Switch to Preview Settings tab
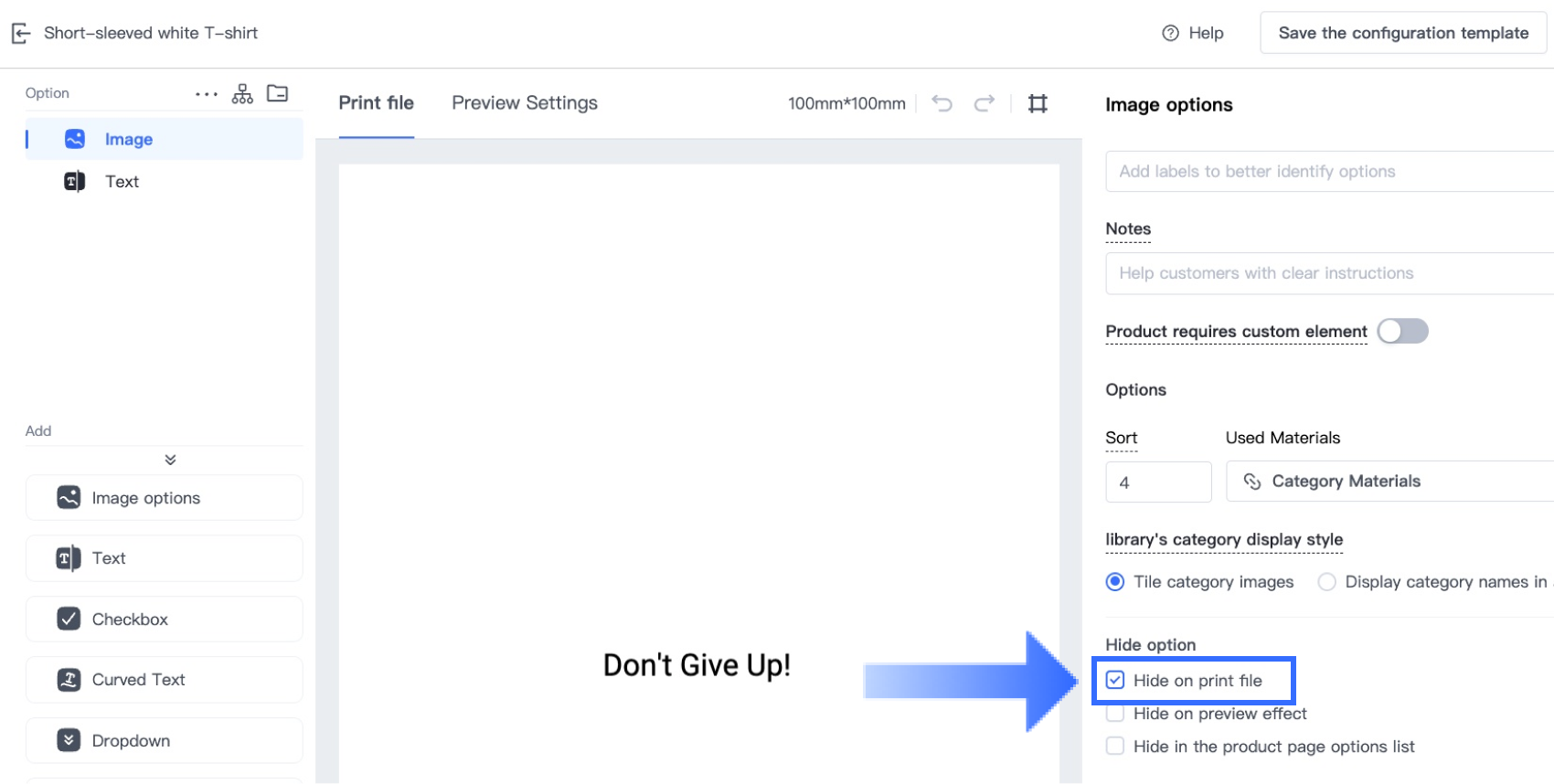Image resolution: width=1554 pixels, height=784 pixels. (525, 103)
